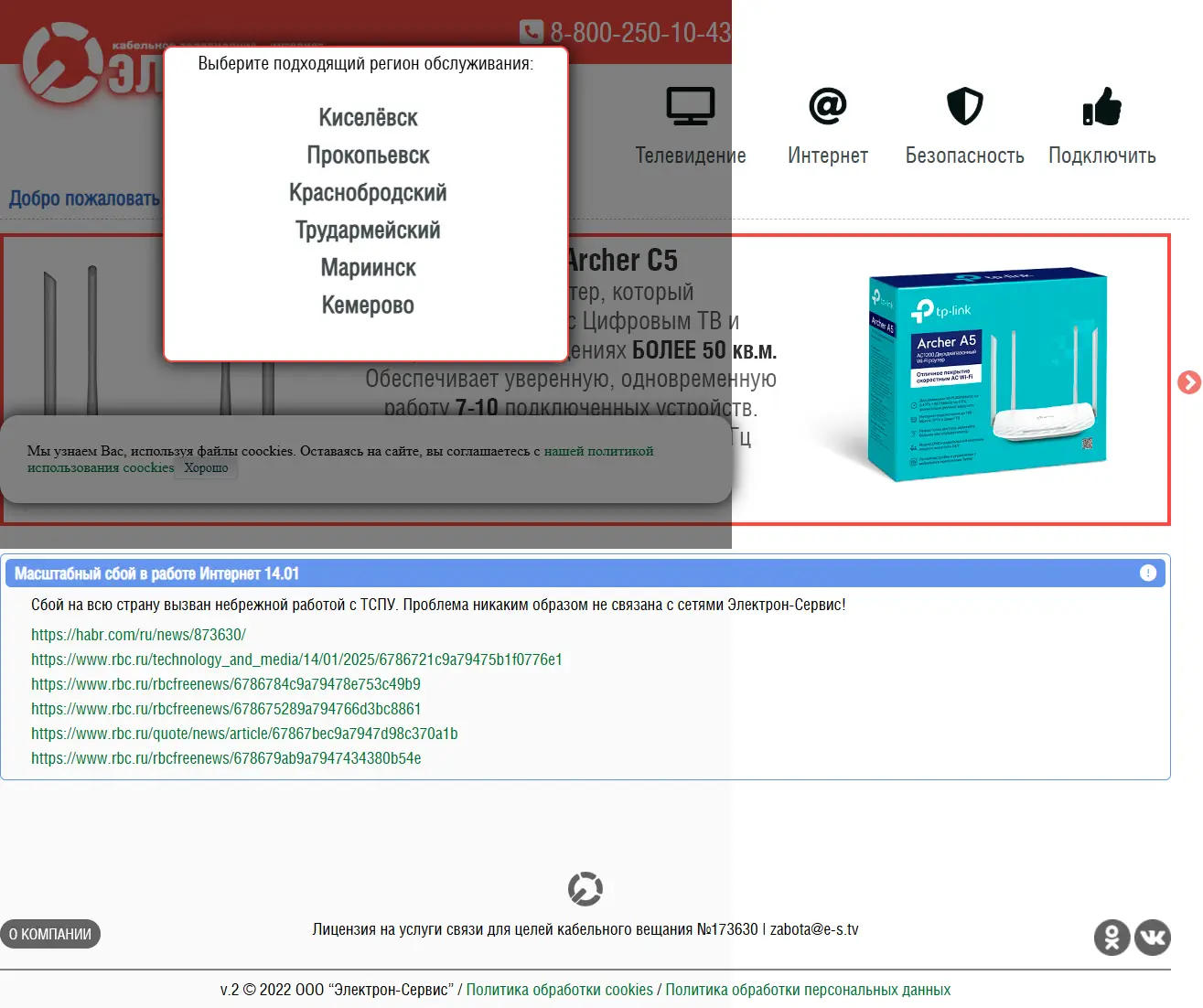Go to Интернет menu label

point(828,155)
